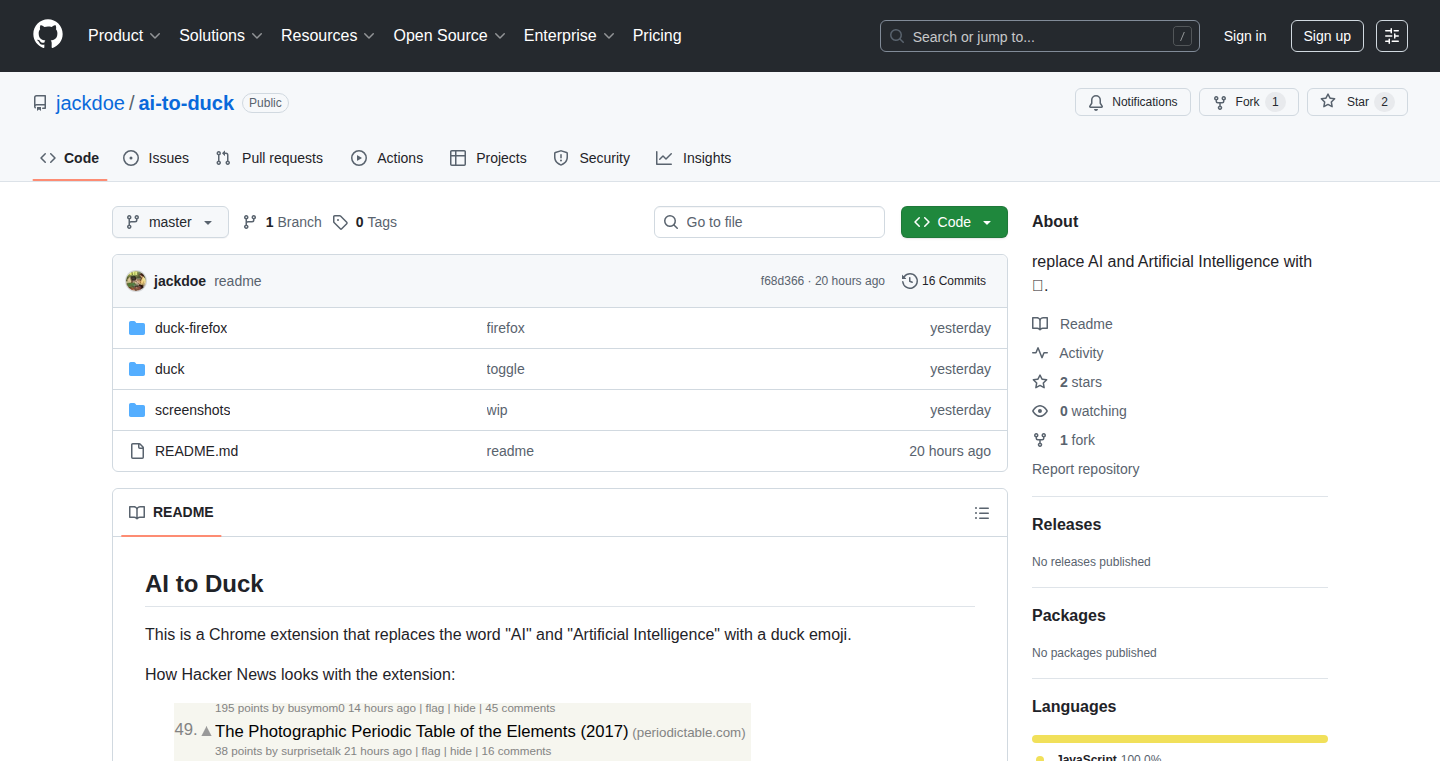
Task: Click the README.md file icon
Action: 137,451
